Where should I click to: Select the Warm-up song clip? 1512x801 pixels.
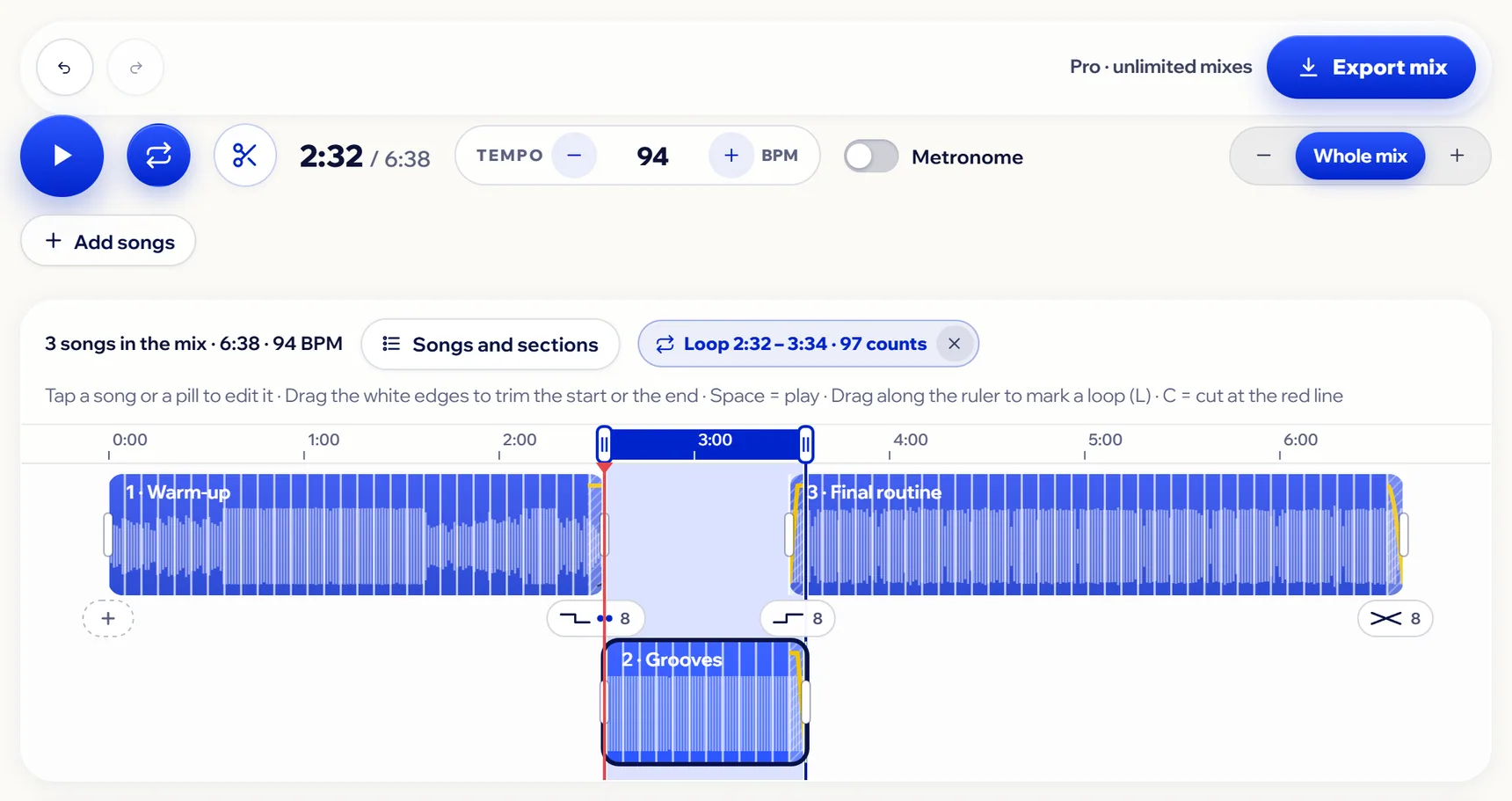tap(355, 535)
